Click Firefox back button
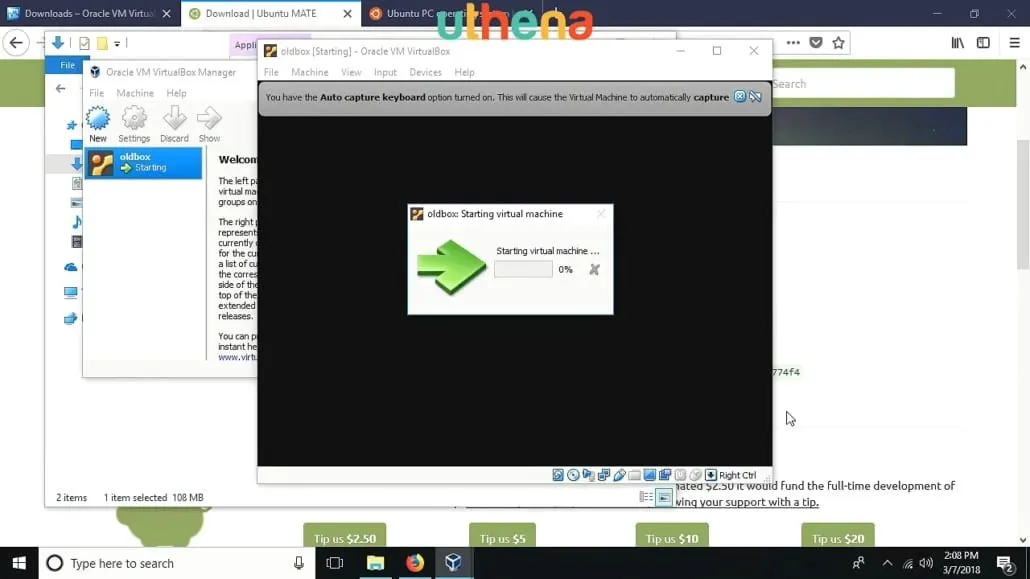1030x579 pixels. 16,43
